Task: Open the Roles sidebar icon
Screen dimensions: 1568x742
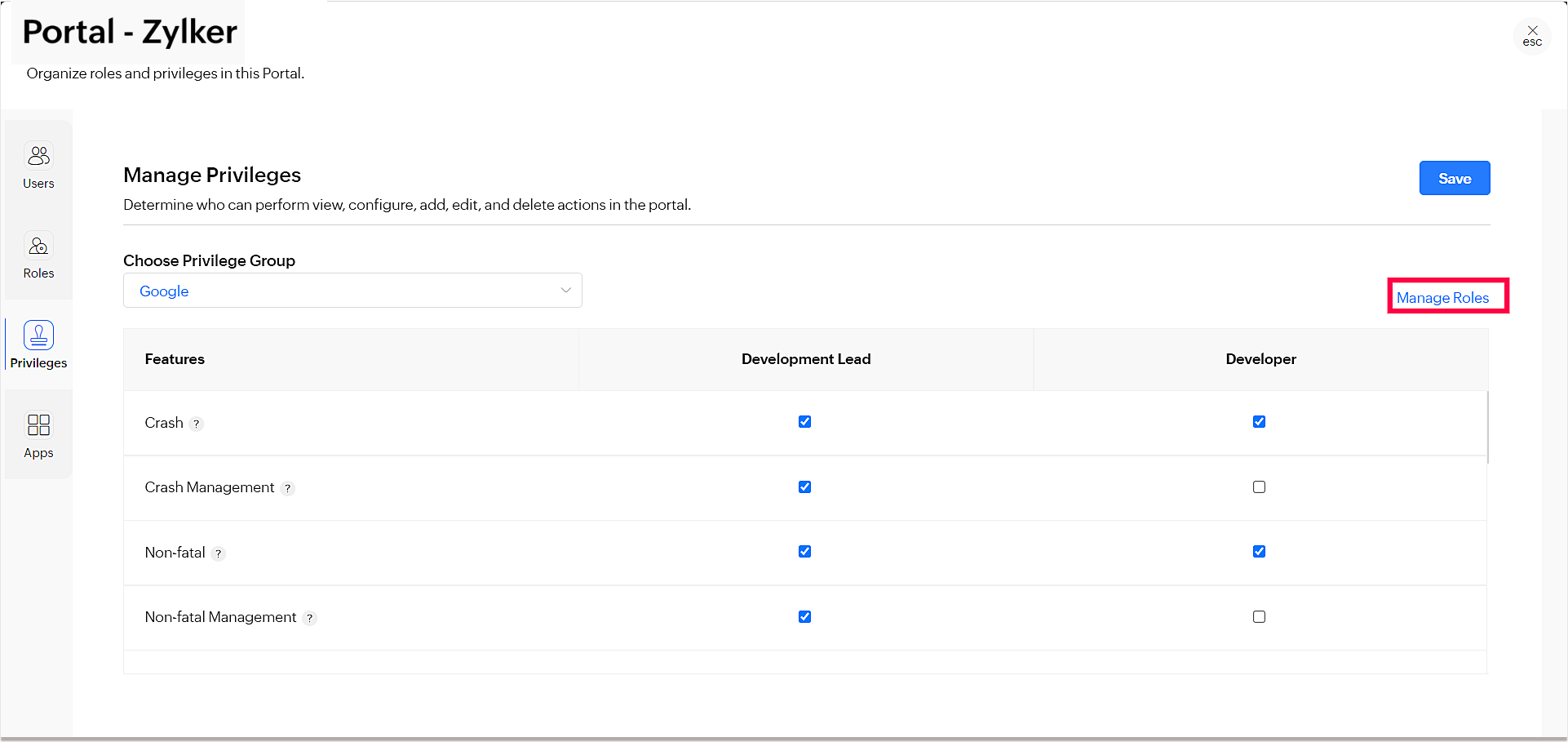Action: pyautogui.click(x=38, y=245)
